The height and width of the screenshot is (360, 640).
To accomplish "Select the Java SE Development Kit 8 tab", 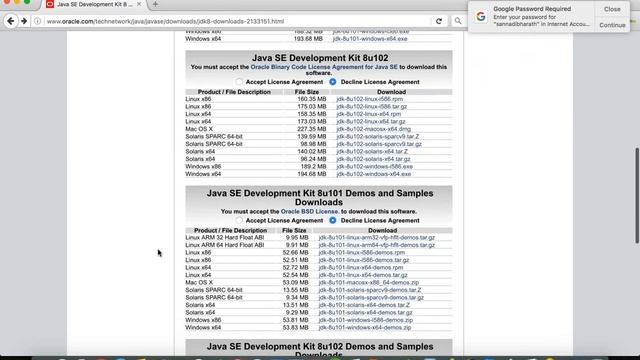I will click(94, 4).
